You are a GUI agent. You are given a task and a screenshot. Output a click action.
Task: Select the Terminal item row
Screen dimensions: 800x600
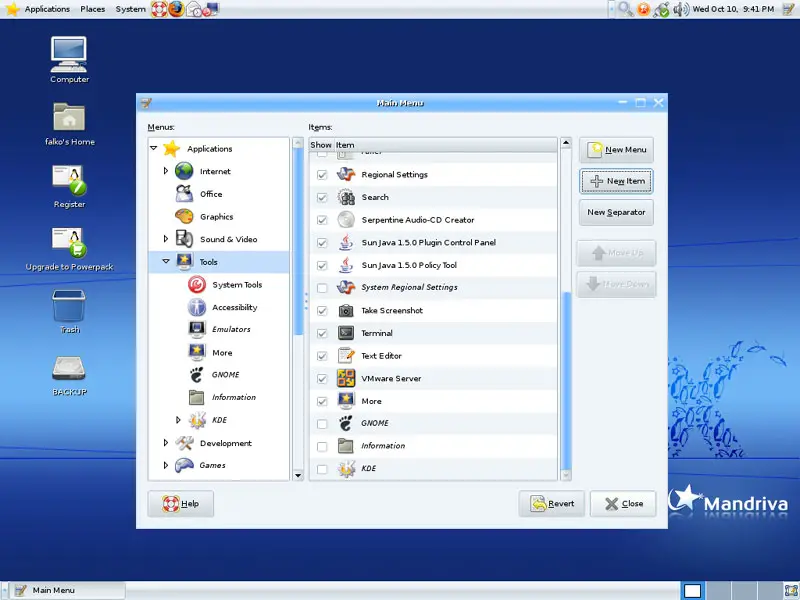click(x=433, y=333)
